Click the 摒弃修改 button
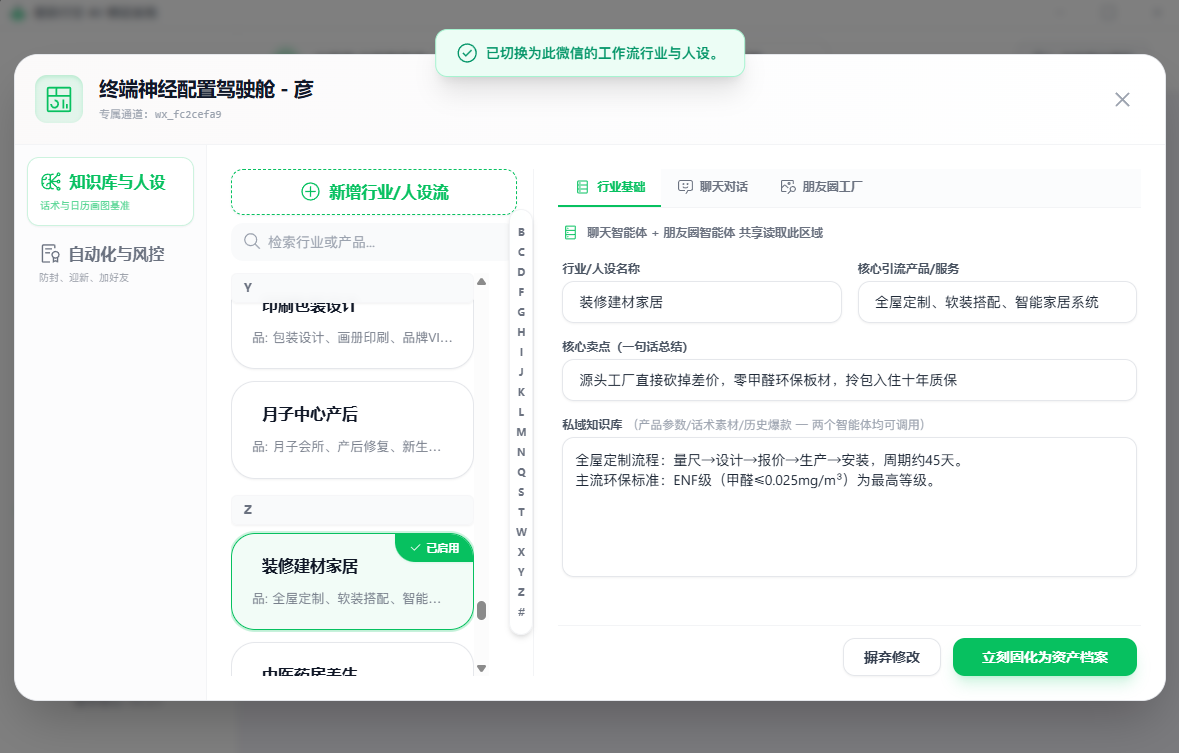 [891, 657]
